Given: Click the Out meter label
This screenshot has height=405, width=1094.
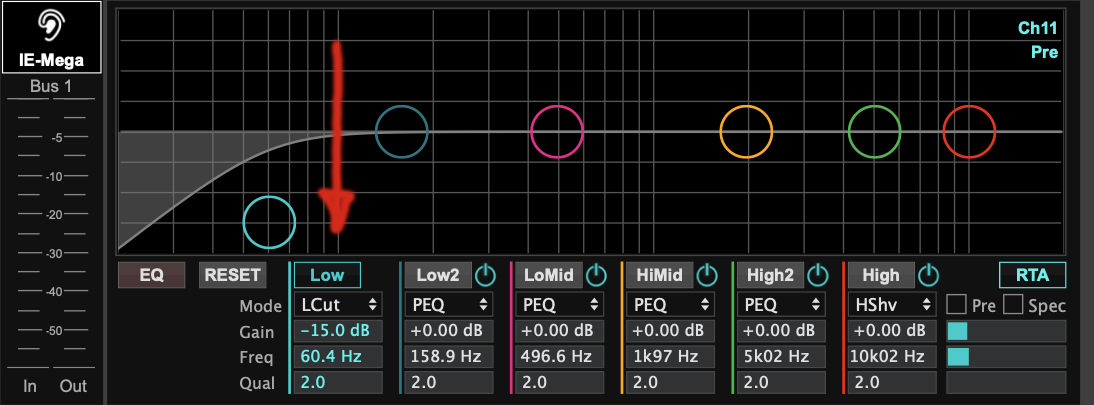Looking at the screenshot, I should point(73,385).
